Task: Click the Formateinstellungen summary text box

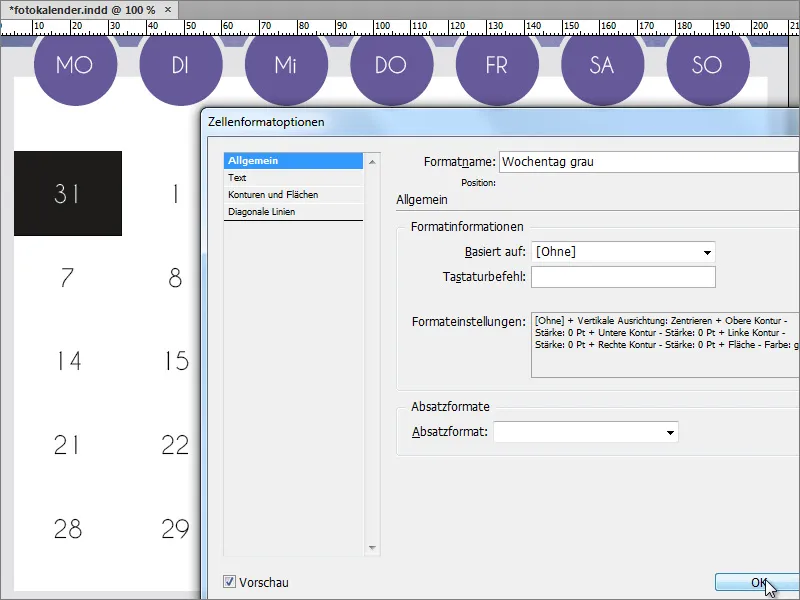Action: (665, 345)
